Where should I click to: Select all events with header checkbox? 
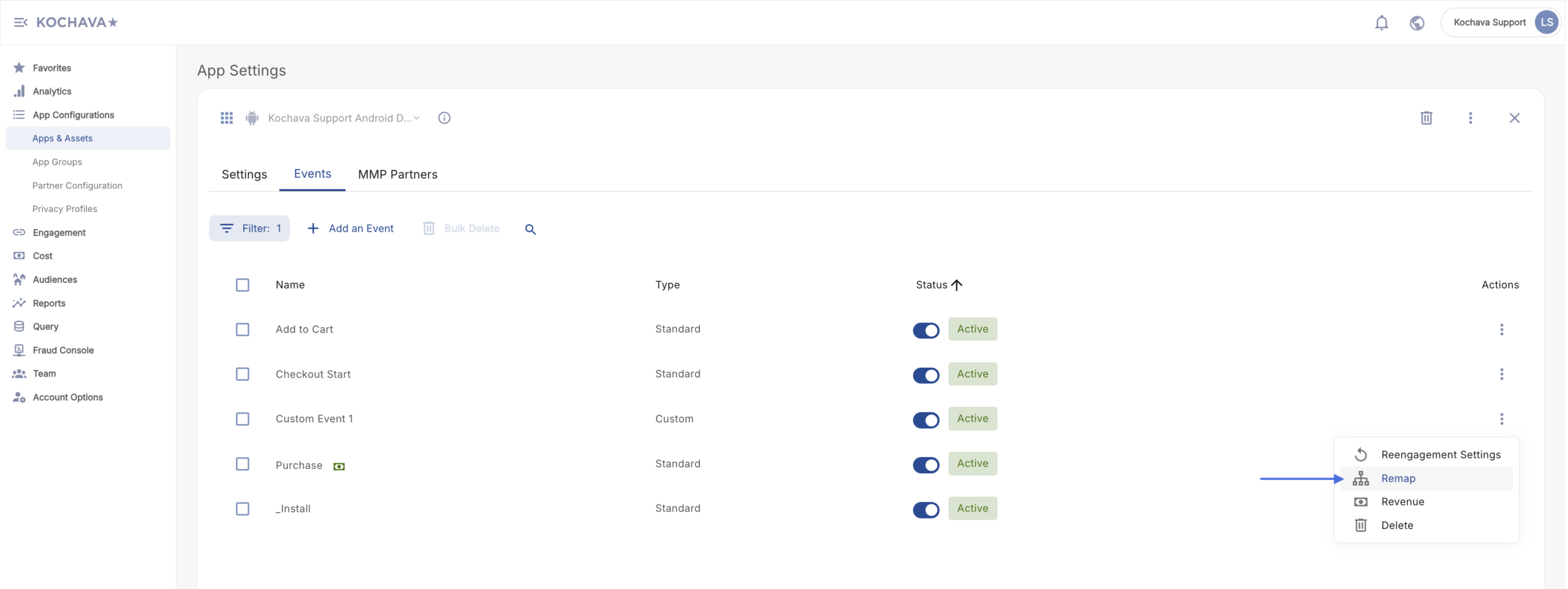click(243, 285)
